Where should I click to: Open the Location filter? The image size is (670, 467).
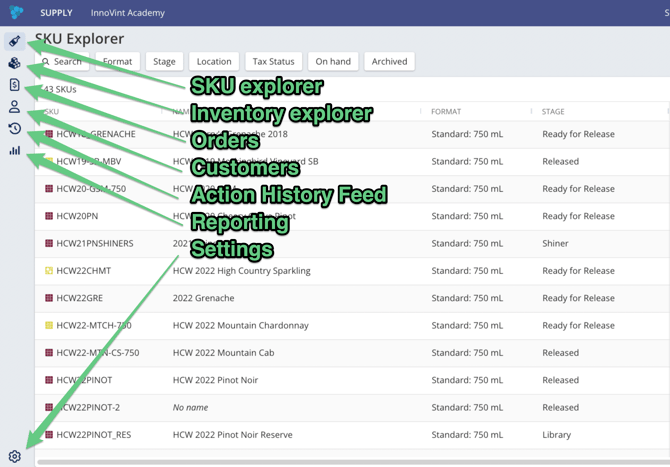[214, 62]
